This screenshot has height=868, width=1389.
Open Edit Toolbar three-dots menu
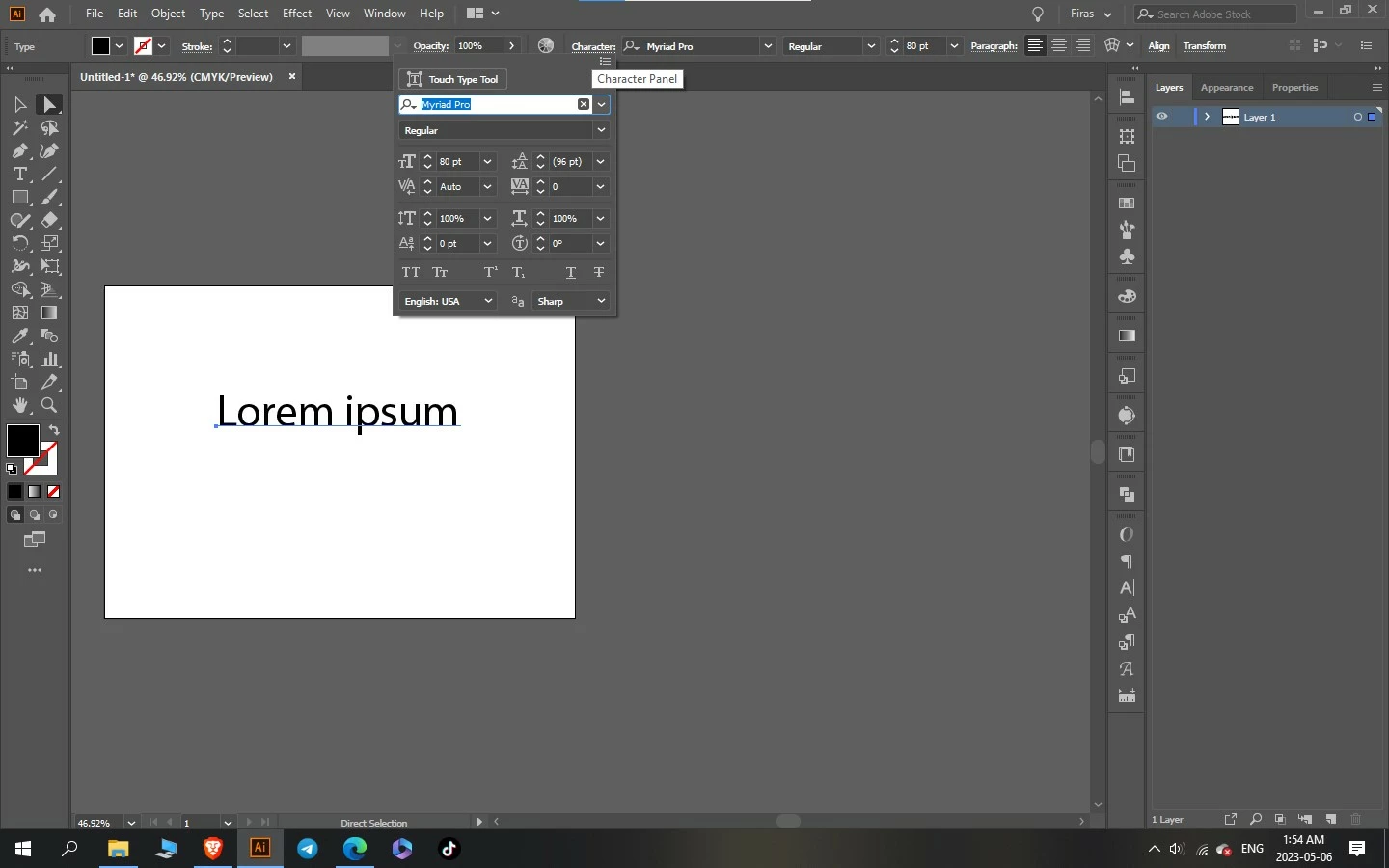(x=35, y=570)
